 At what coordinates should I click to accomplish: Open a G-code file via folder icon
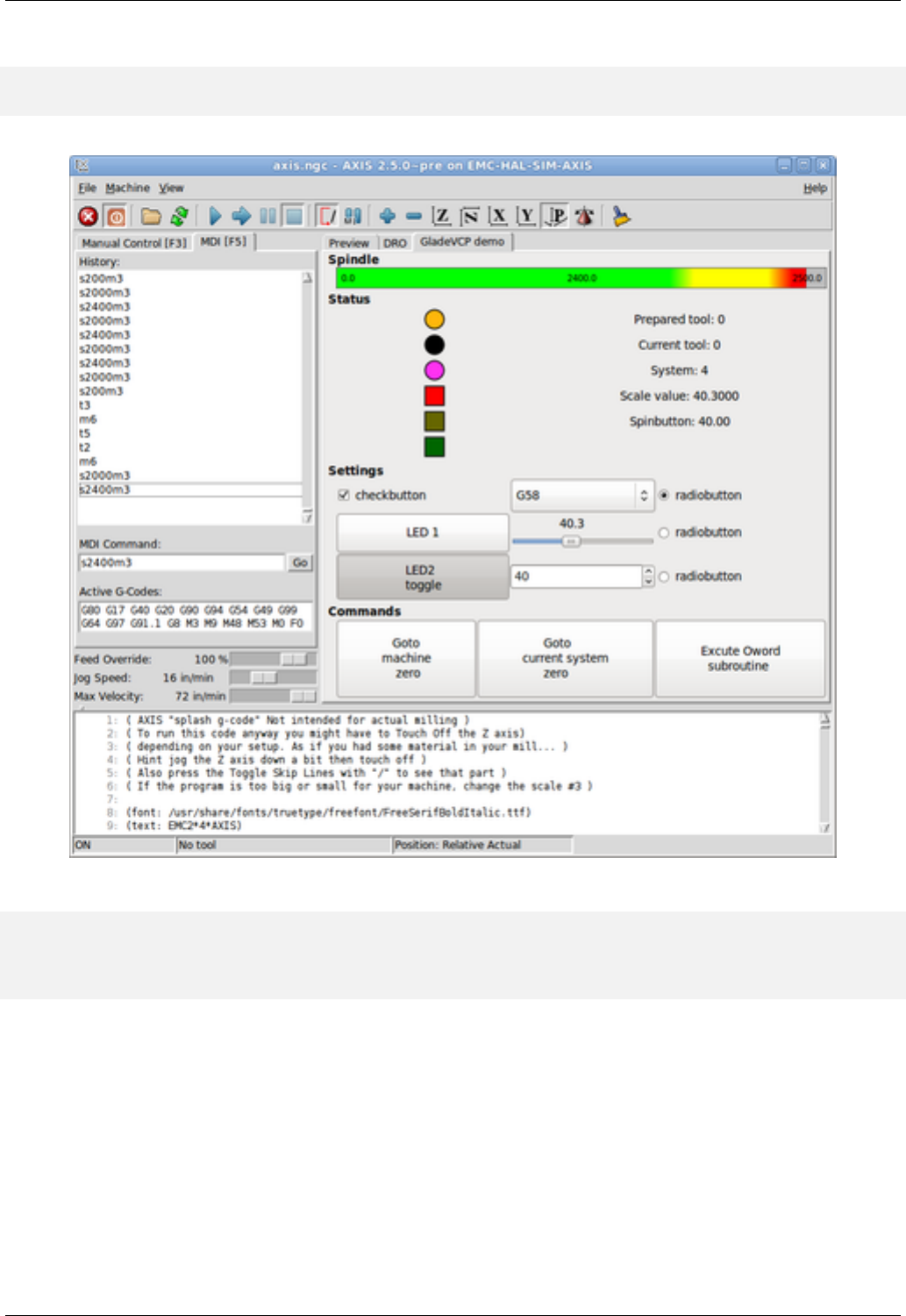click(x=152, y=216)
